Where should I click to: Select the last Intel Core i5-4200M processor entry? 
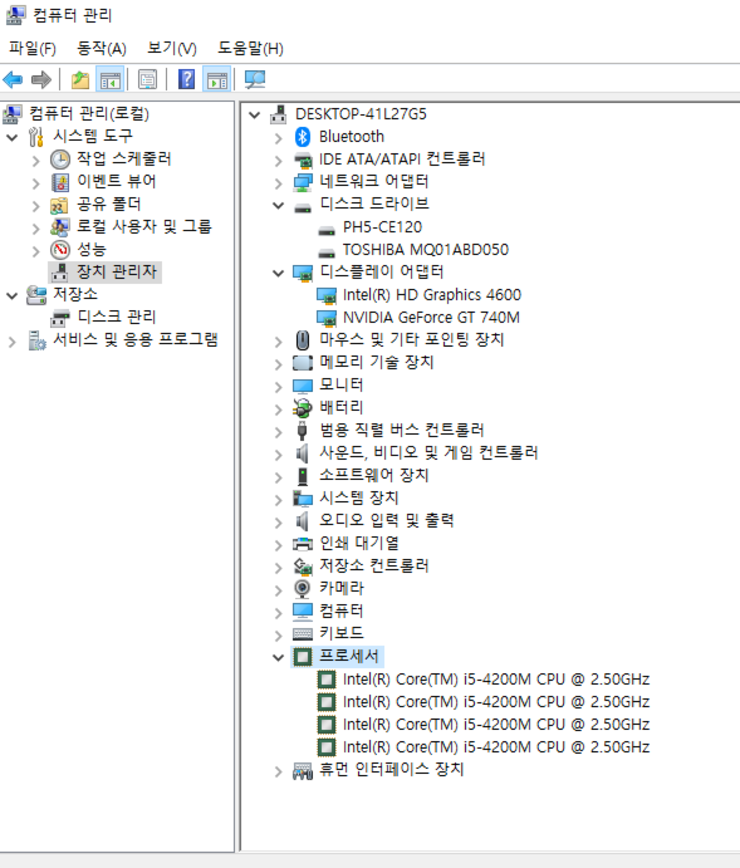click(496, 747)
